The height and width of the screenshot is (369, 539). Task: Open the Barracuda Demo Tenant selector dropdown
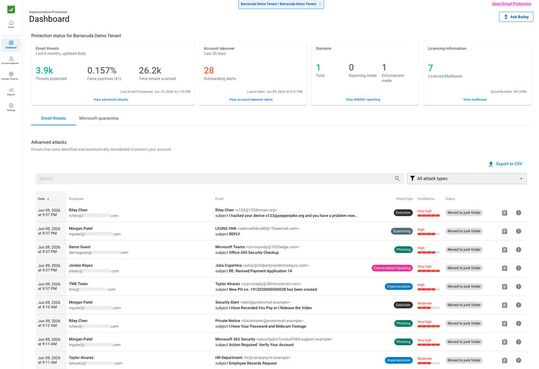point(281,4)
